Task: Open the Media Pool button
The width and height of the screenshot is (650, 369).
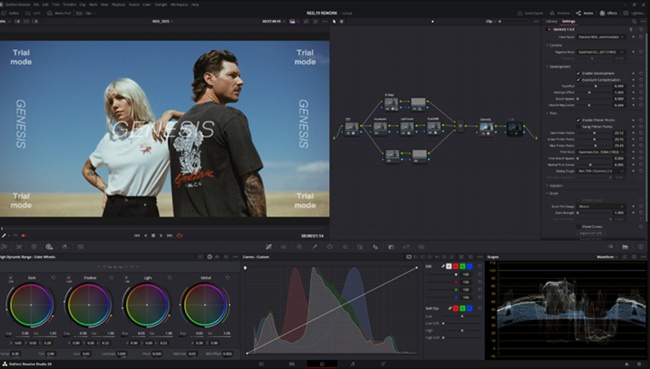Action: coord(60,13)
